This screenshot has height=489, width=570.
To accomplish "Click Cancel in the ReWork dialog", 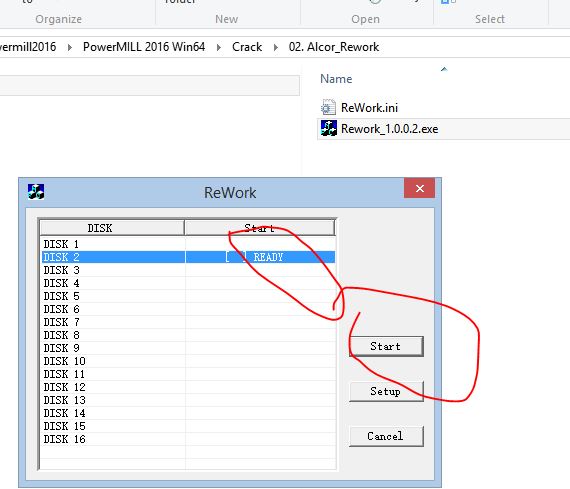I will tap(386, 436).
